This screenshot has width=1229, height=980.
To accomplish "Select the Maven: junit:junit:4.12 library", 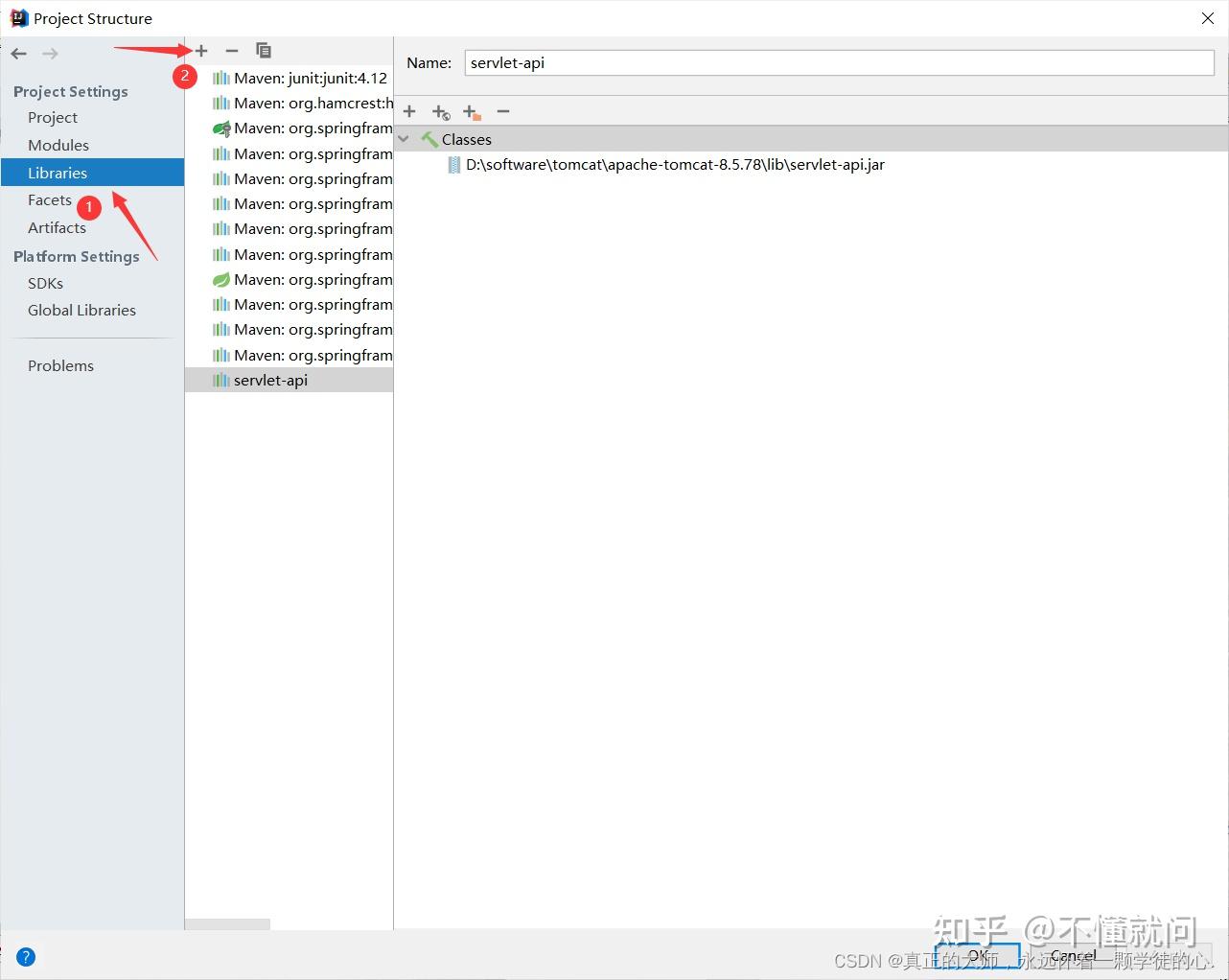I will pos(311,78).
